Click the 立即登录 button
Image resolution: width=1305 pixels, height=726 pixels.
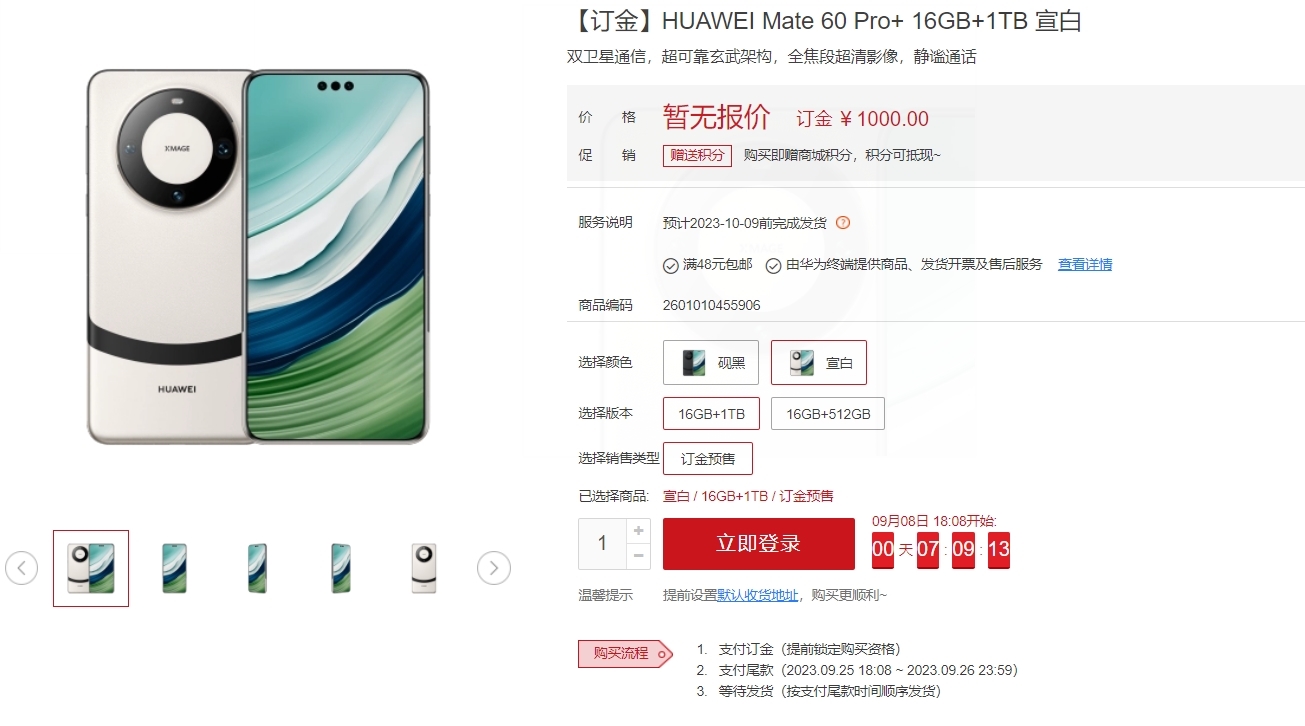click(759, 544)
